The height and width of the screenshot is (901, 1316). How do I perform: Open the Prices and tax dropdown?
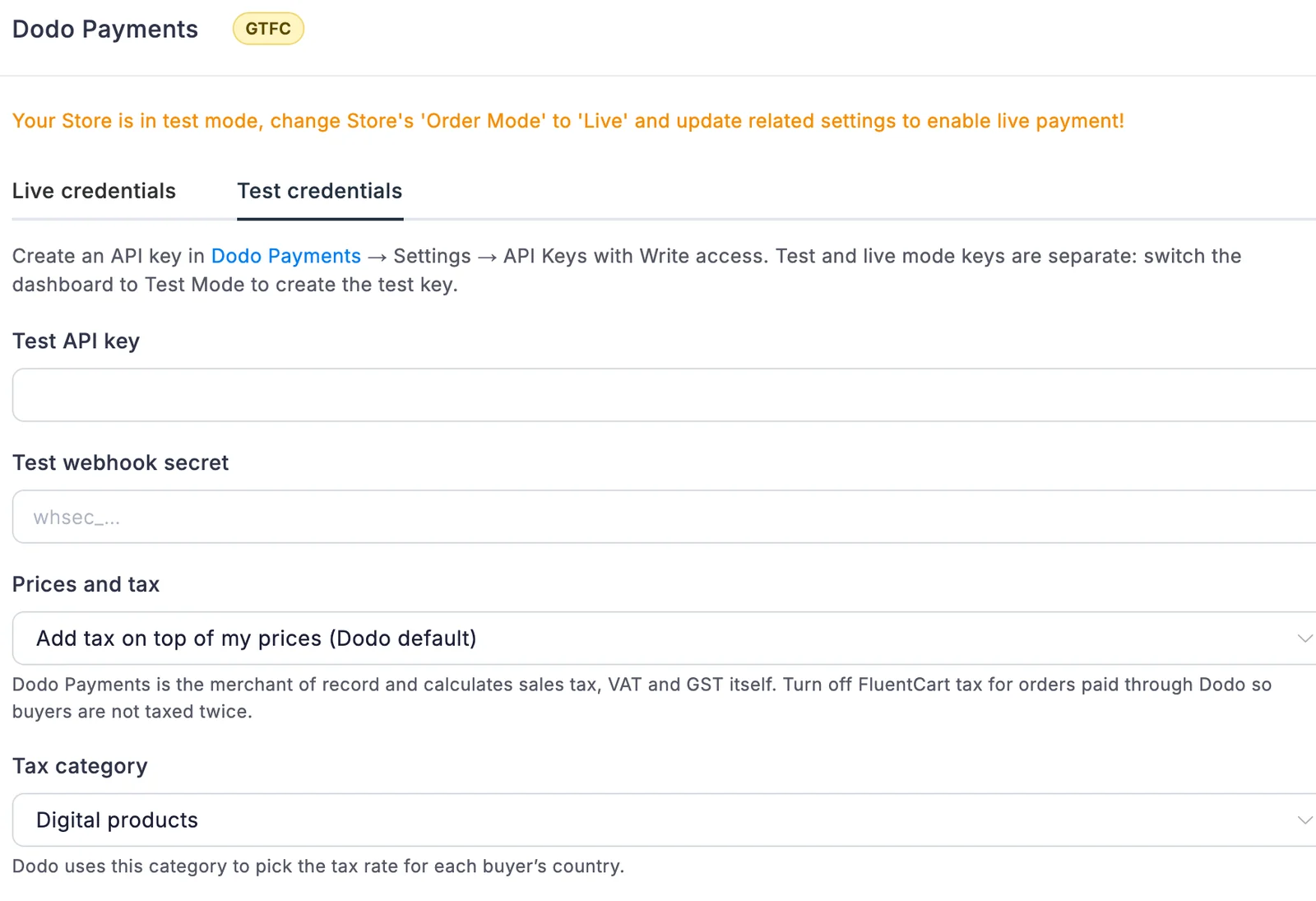click(x=665, y=639)
